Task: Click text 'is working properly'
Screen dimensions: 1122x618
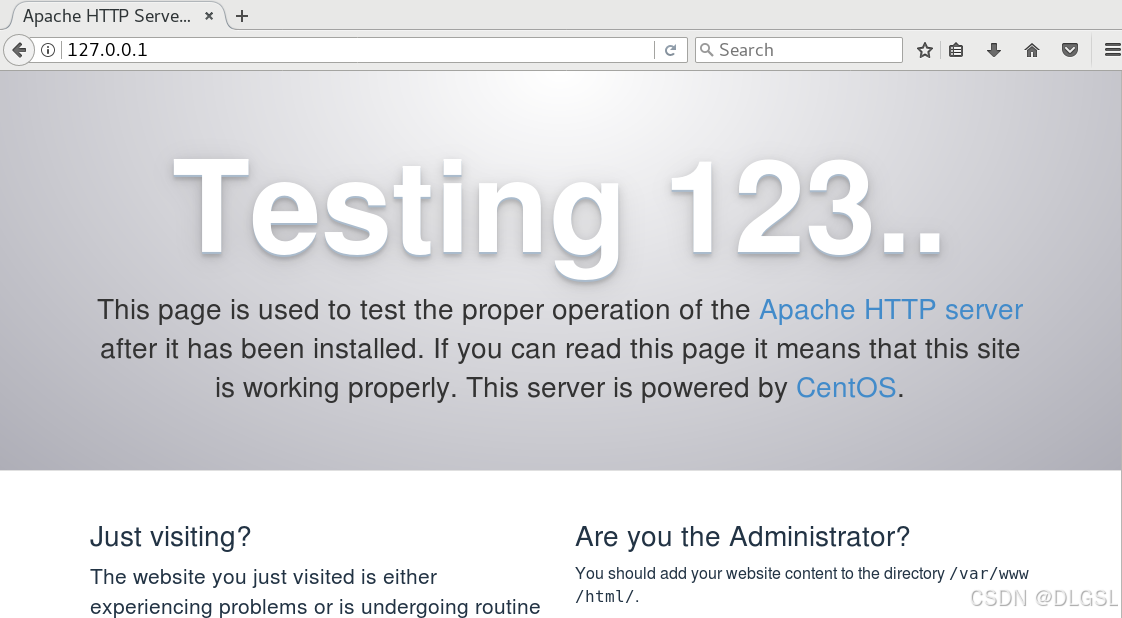Action: pos(334,388)
